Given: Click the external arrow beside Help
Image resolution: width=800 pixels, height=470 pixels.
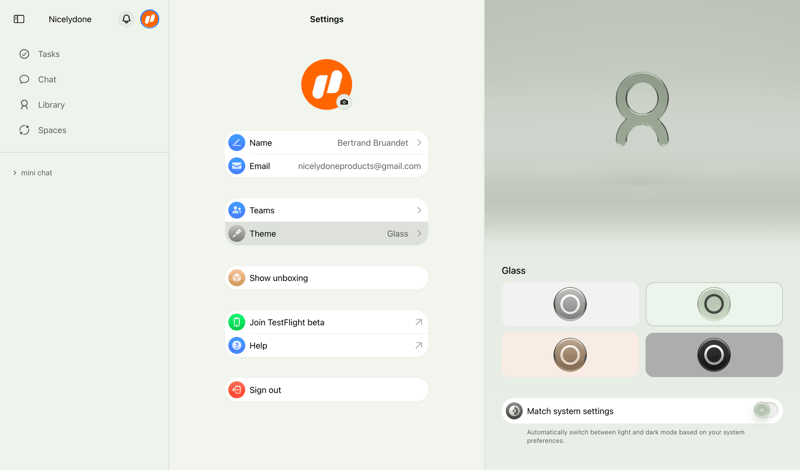Looking at the screenshot, I should click(x=418, y=345).
